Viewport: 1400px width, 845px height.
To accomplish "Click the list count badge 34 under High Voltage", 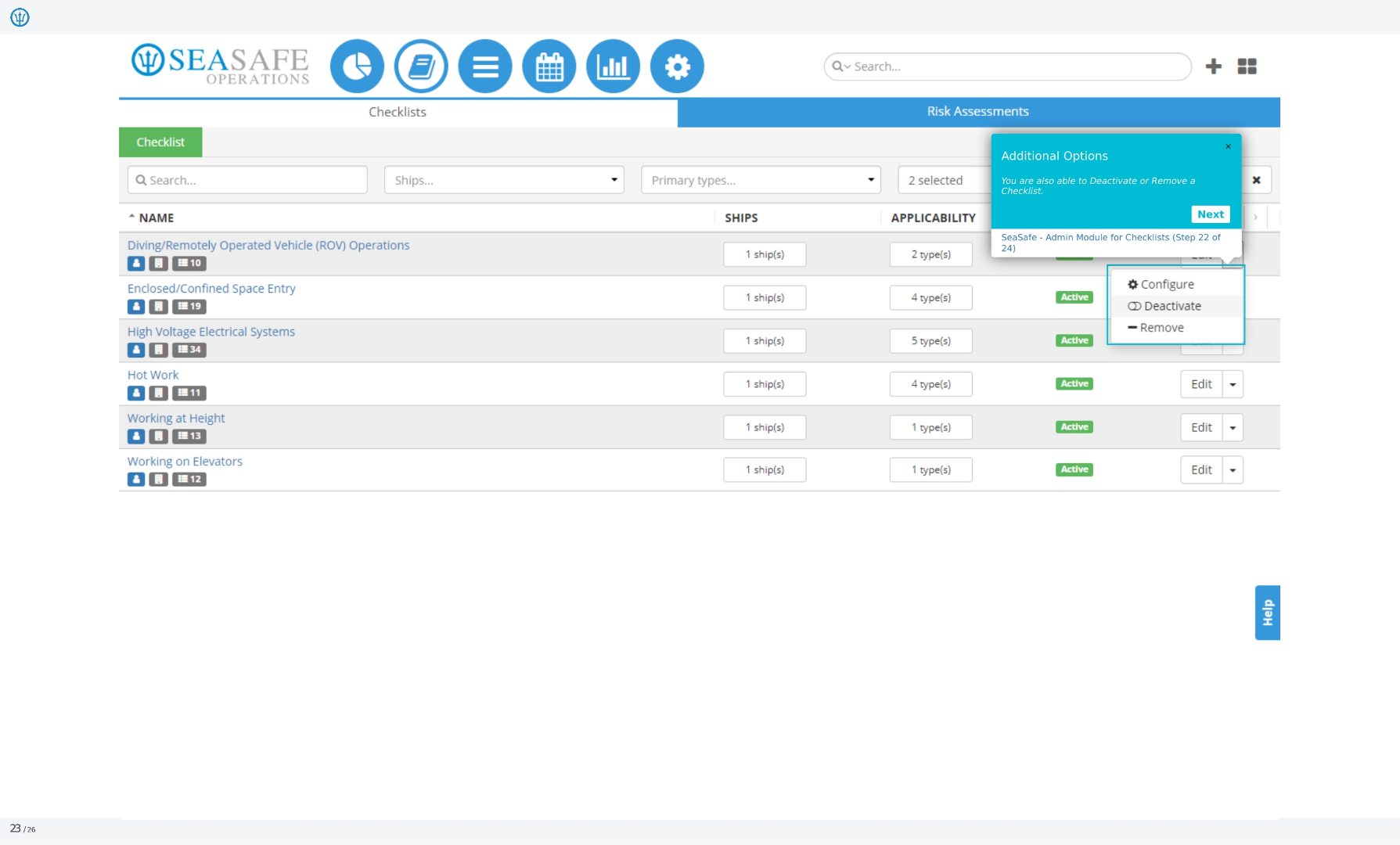I will pyautogui.click(x=189, y=350).
